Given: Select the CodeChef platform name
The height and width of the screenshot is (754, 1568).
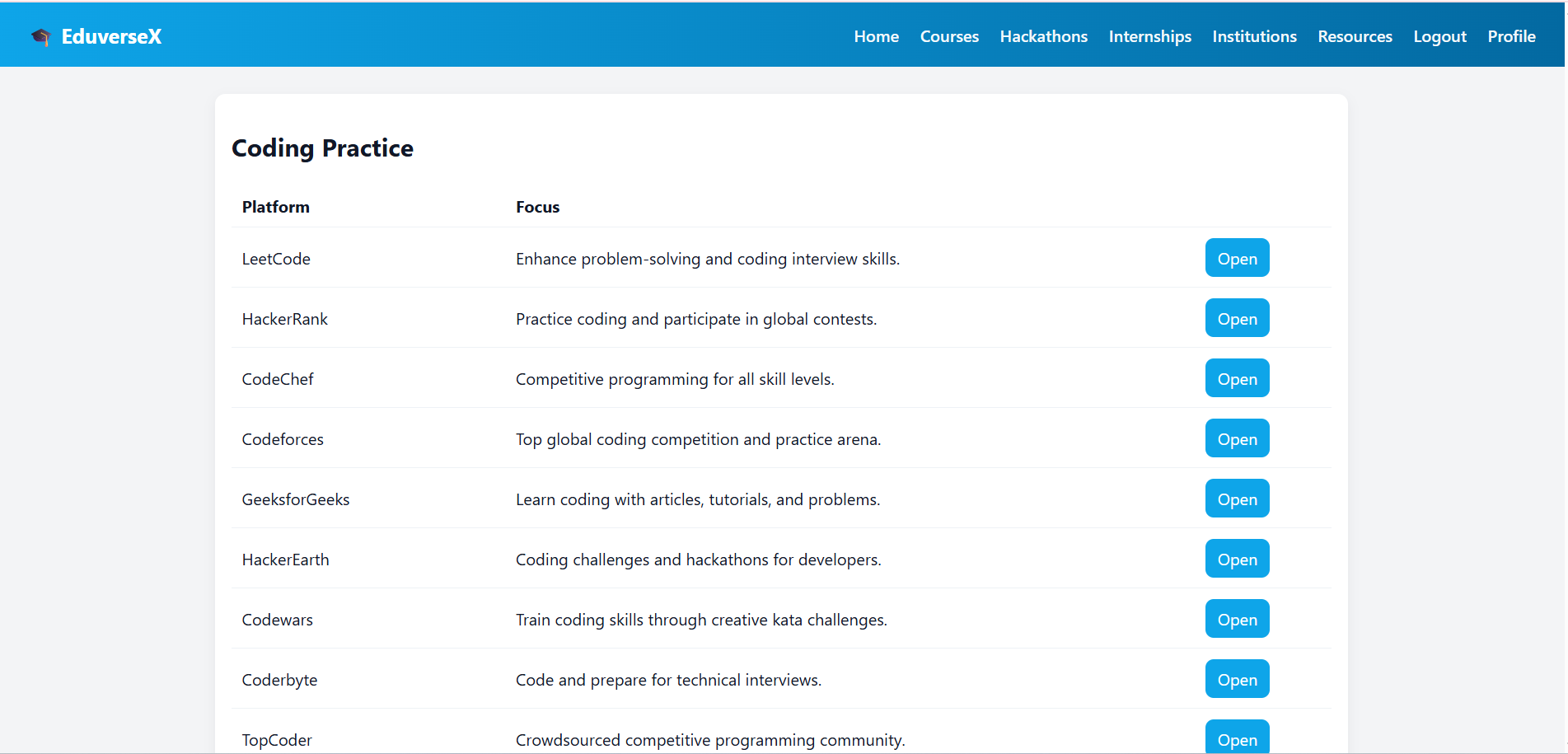Looking at the screenshot, I should pyautogui.click(x=278, y=379).
